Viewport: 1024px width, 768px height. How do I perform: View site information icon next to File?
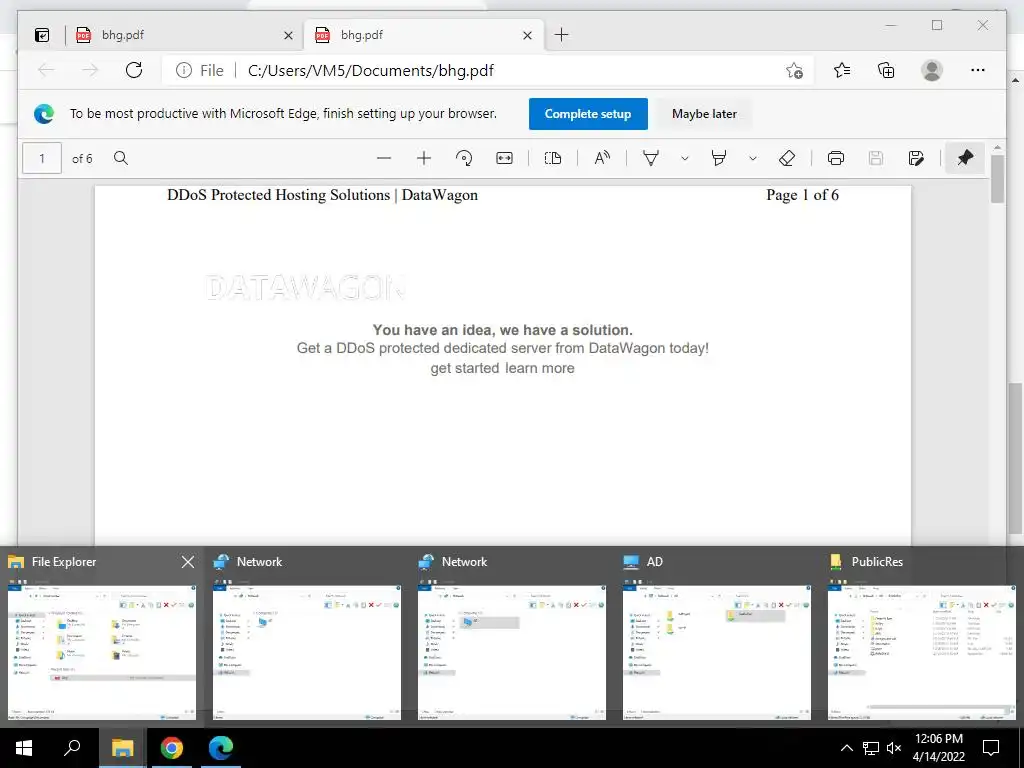coord(184,70)
